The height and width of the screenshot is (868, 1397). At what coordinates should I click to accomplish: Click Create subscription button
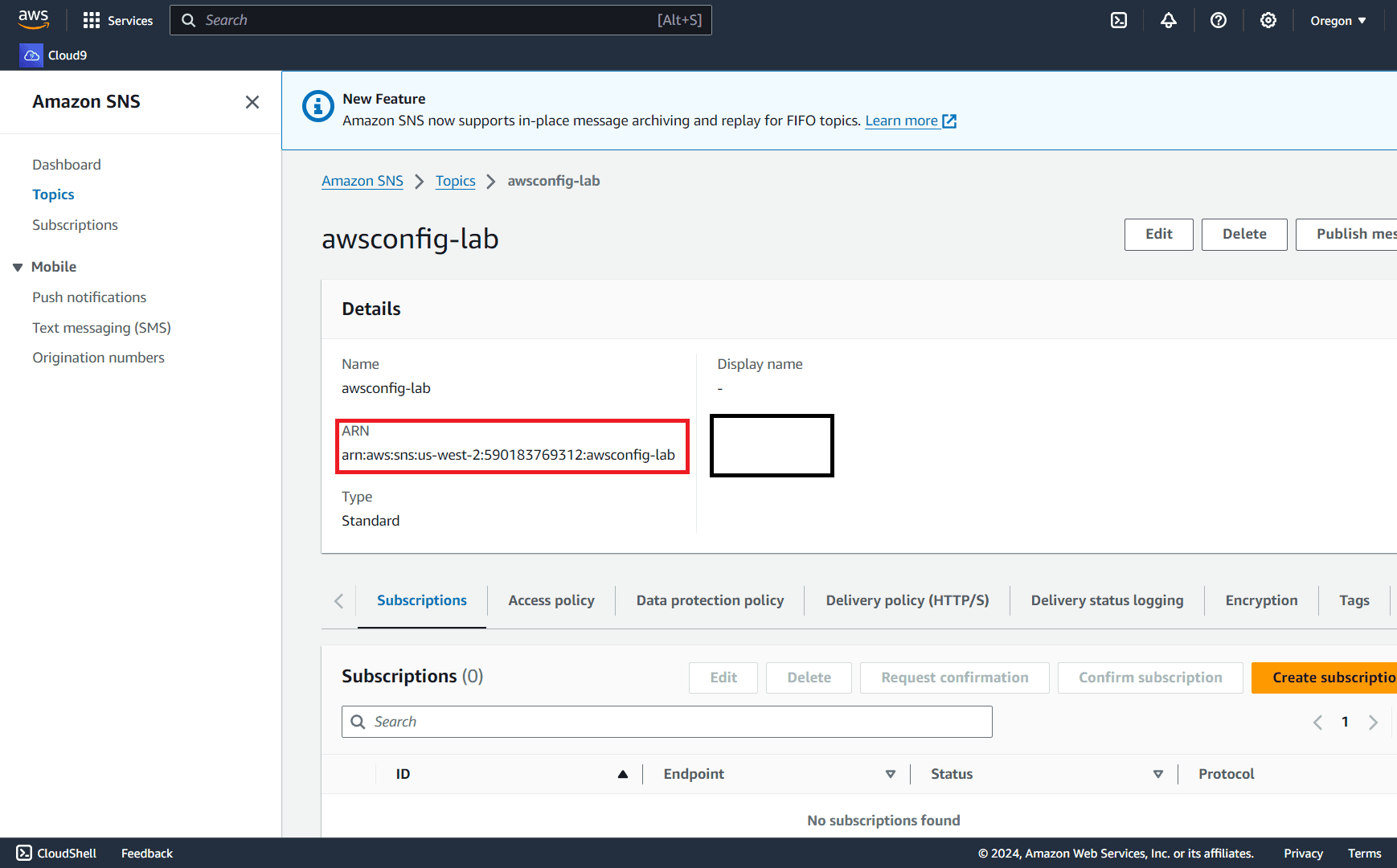pos(1325,678)
